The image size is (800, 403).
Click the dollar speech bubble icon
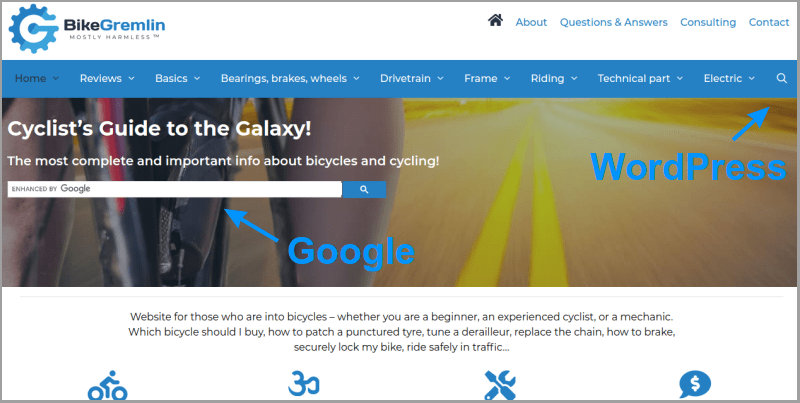(695, 385)
